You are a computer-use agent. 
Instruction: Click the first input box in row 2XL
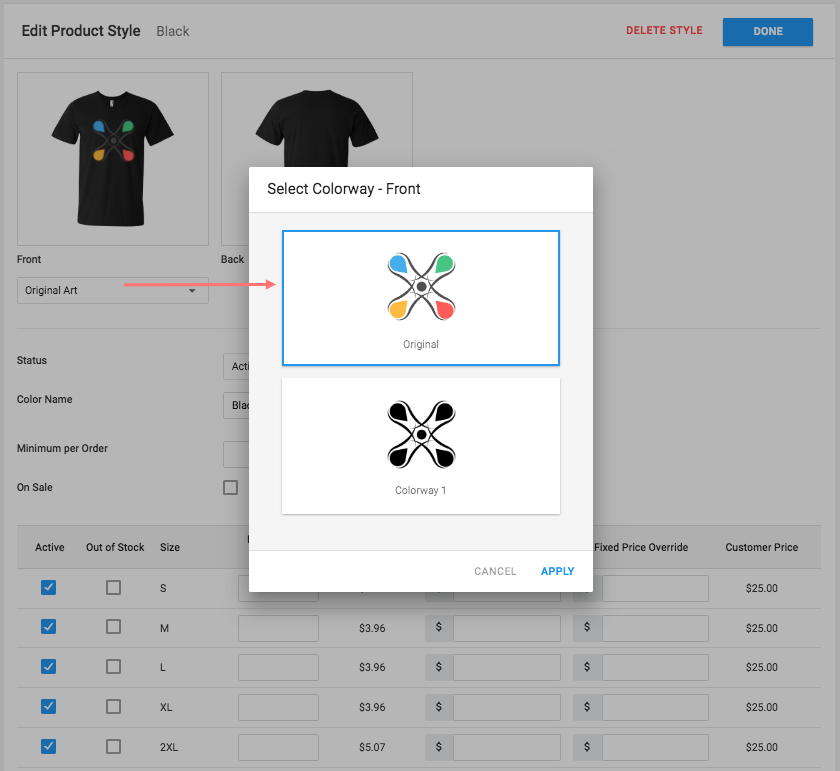pos(278,747)
